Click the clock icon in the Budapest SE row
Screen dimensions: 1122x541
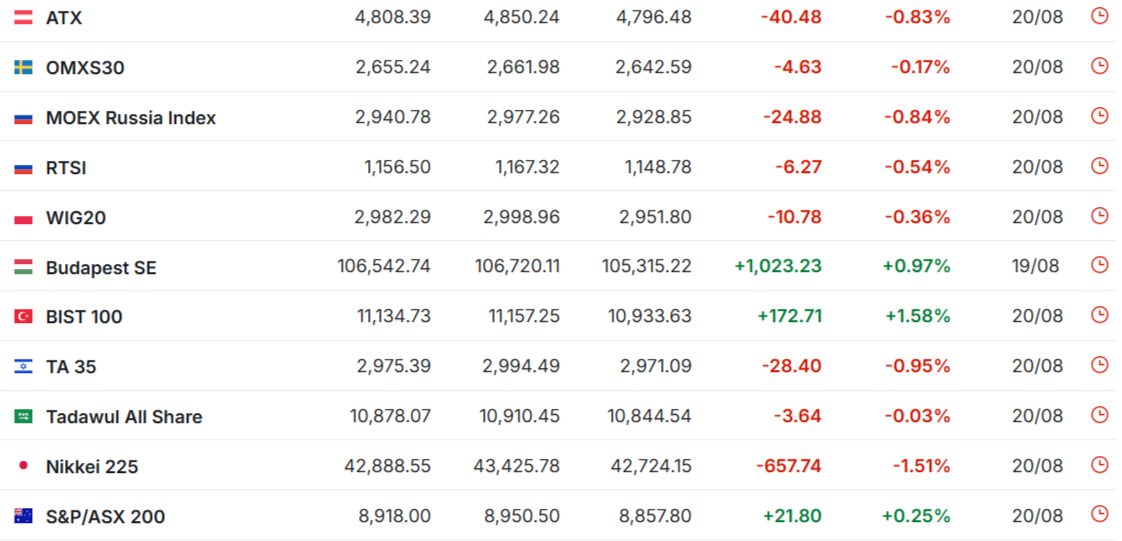[1099, 265]
